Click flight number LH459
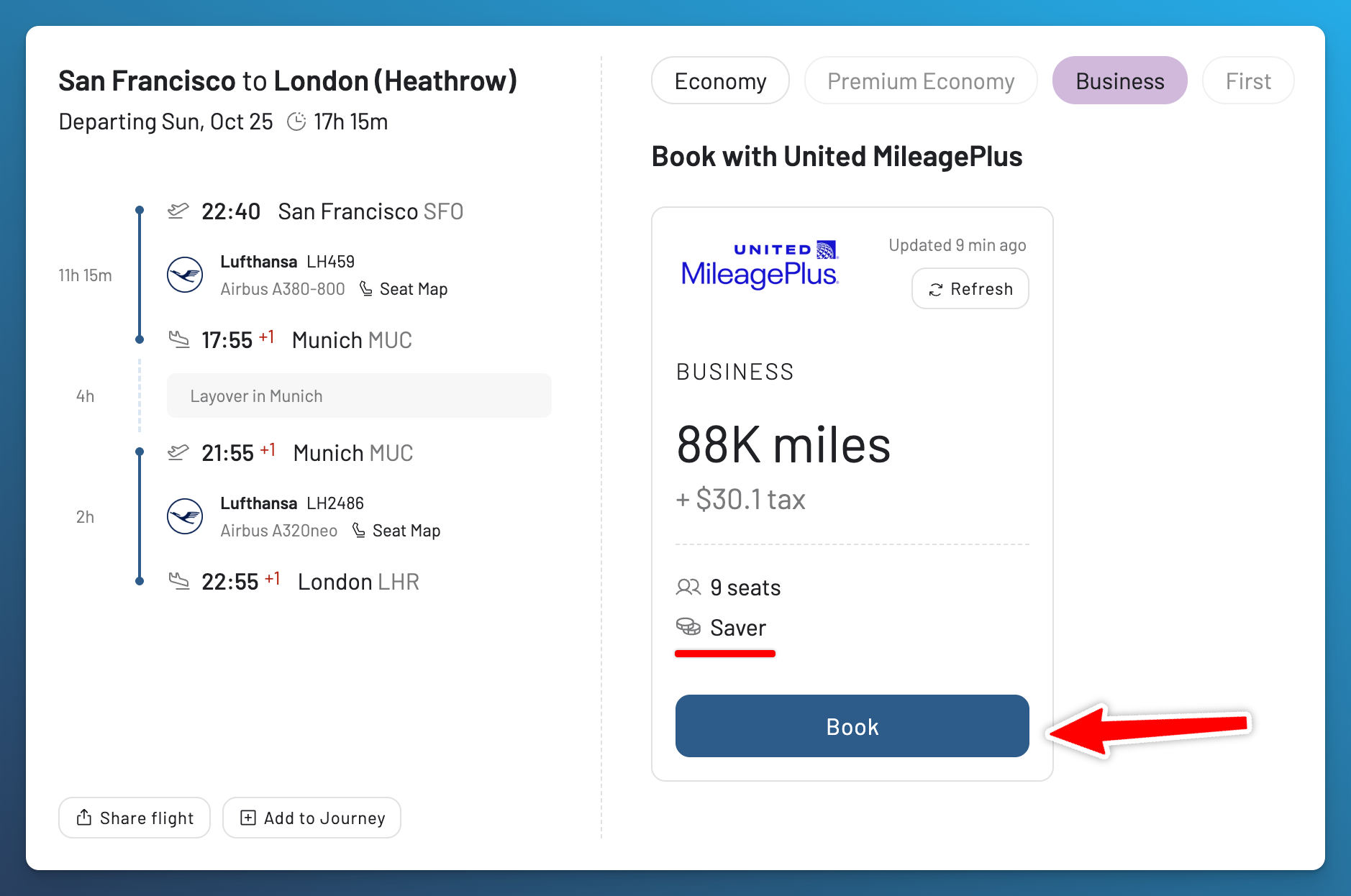The height and width of the screenshot is (896, 1351). (x=330, y=262)
